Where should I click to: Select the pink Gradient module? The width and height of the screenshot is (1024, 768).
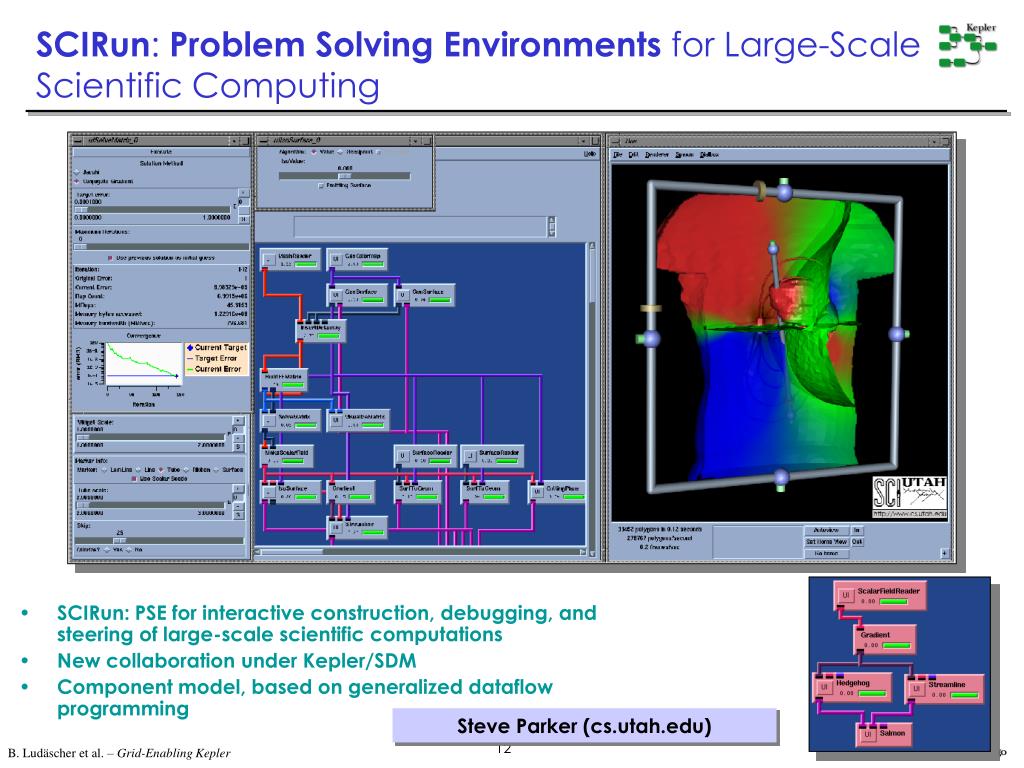886,639
